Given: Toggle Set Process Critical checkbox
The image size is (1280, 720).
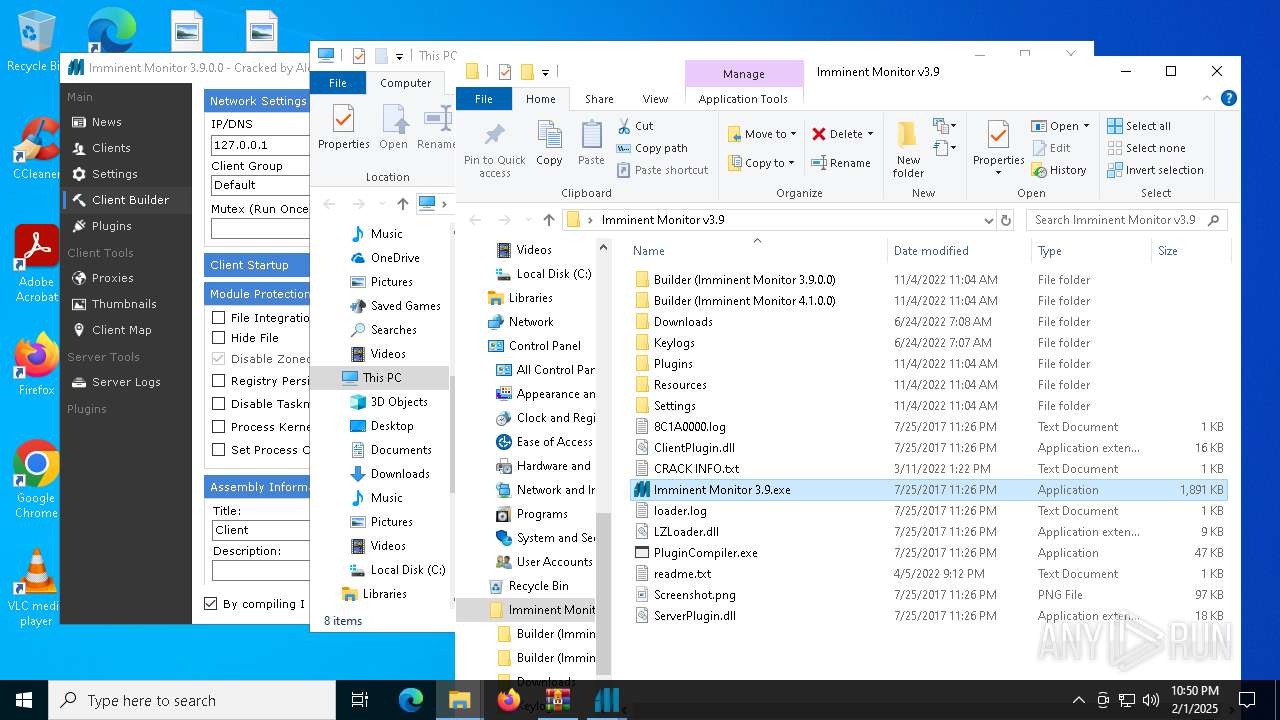Looking at the screenshot, I should coord(218,449).
